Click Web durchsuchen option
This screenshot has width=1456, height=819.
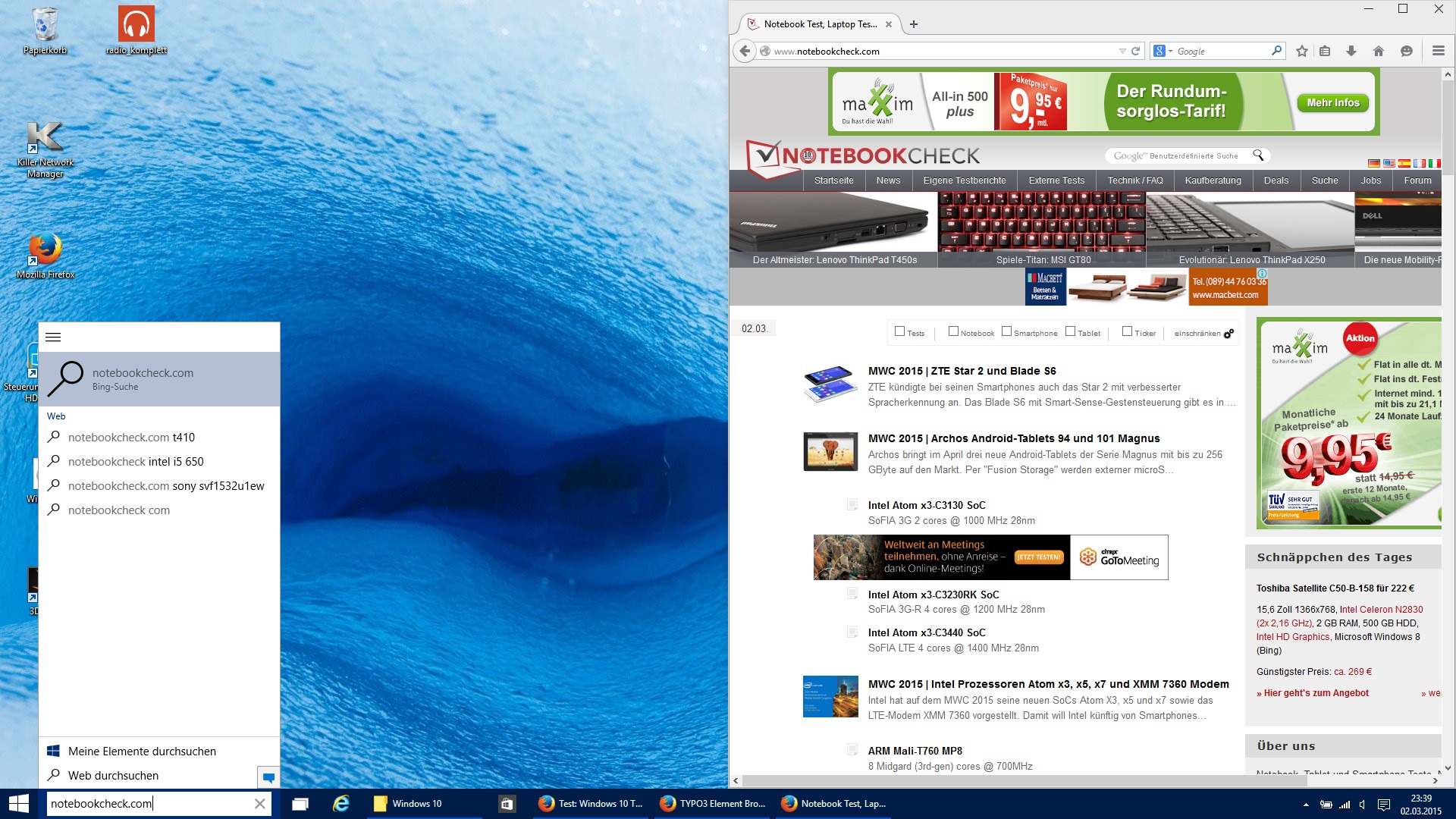[x=148, y=776]
